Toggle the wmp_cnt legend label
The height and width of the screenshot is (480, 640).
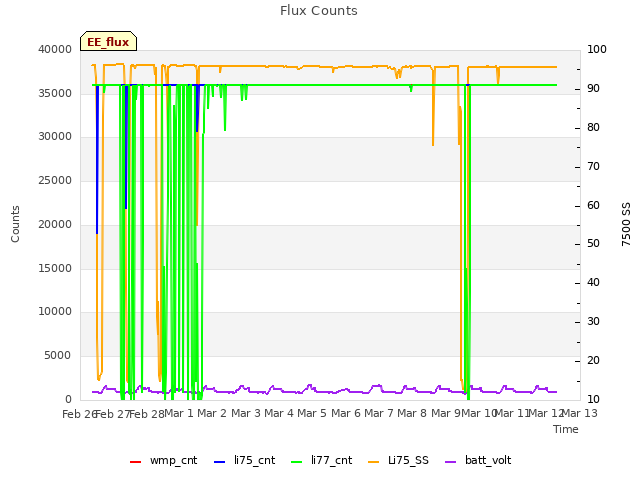(x=173, y=461)
